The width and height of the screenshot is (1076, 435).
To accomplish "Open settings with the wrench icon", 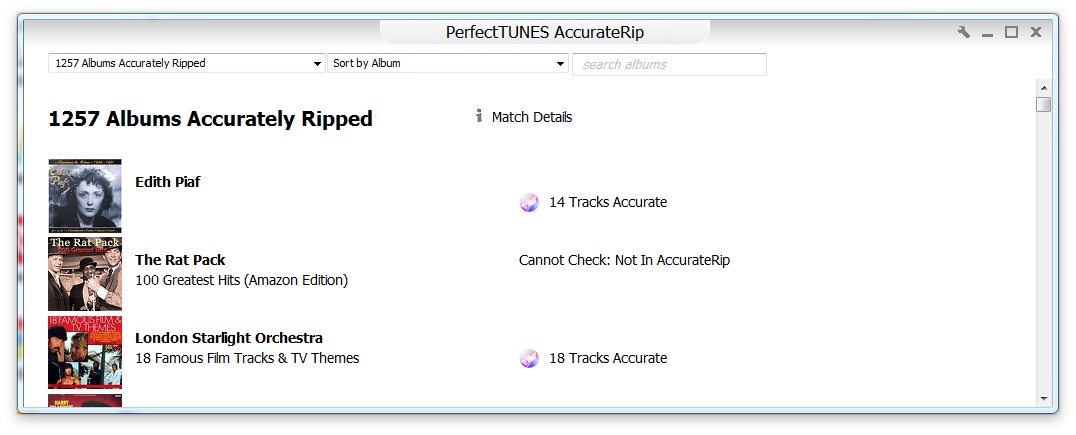I will (964, 32).
